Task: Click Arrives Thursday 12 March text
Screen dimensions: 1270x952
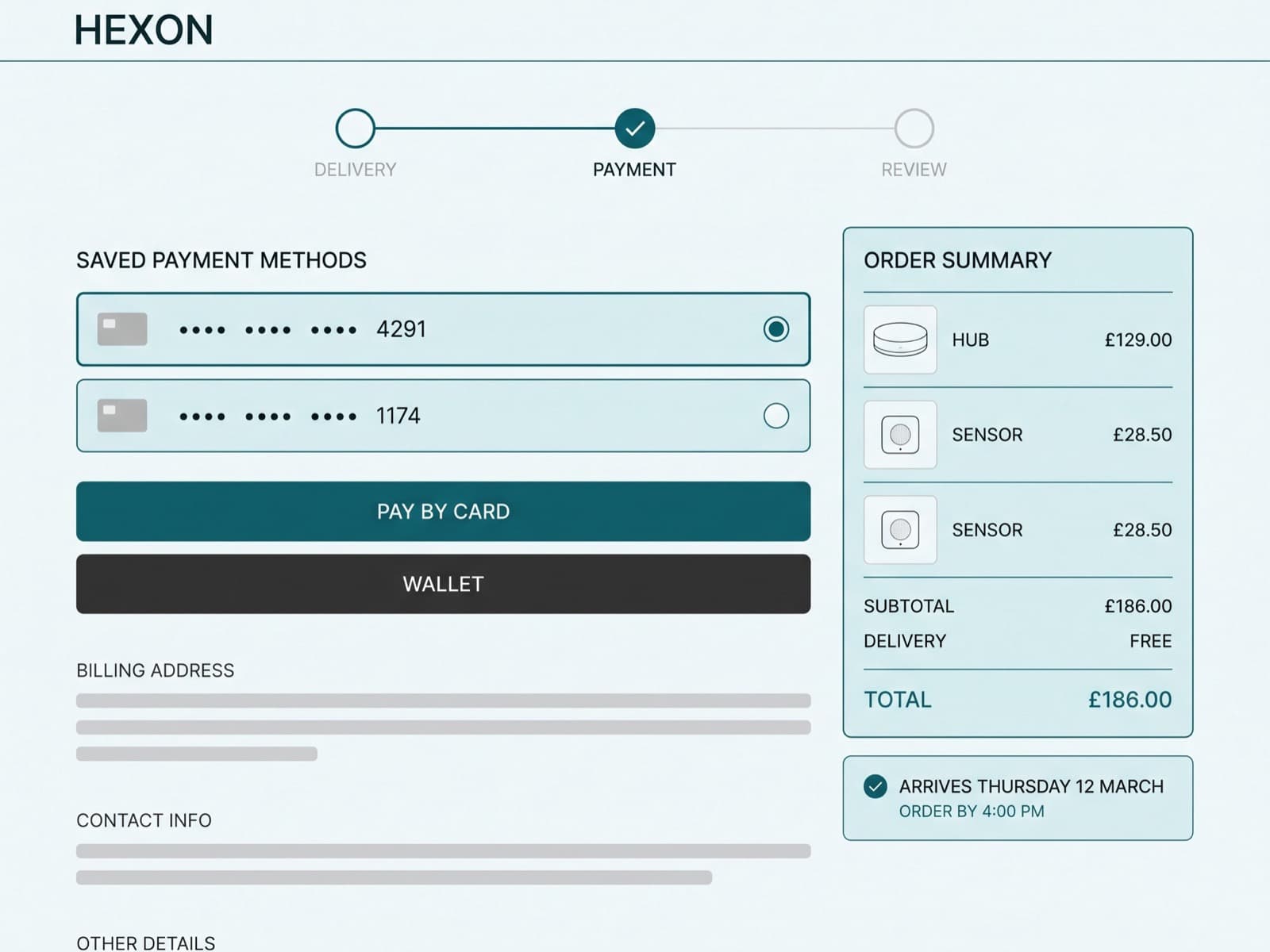Action: (x=1031, y=786)
